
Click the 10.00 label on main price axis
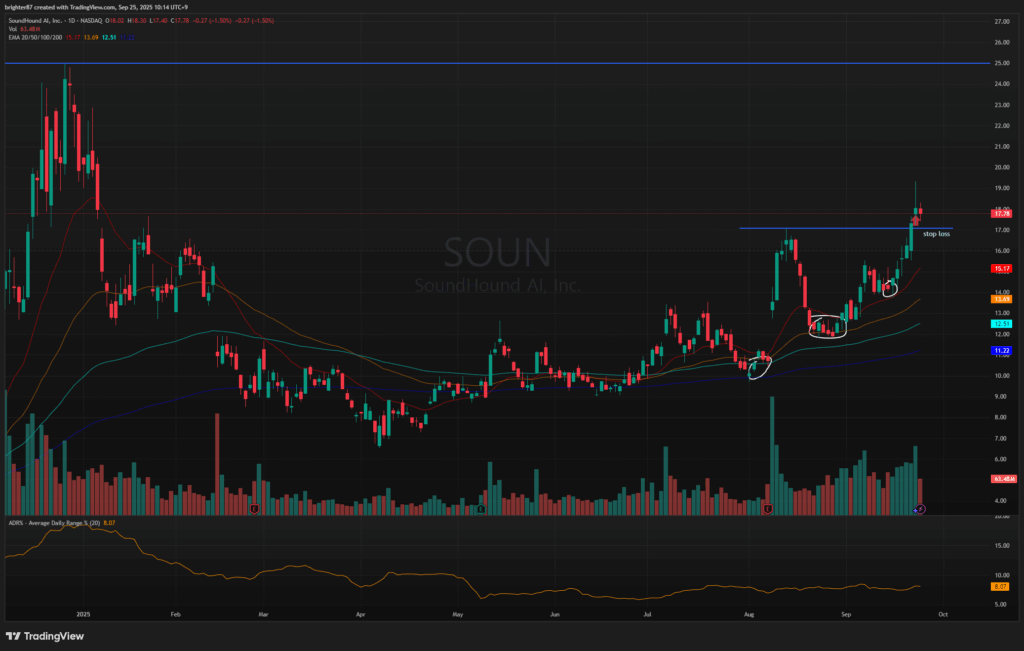(1001, 375)
